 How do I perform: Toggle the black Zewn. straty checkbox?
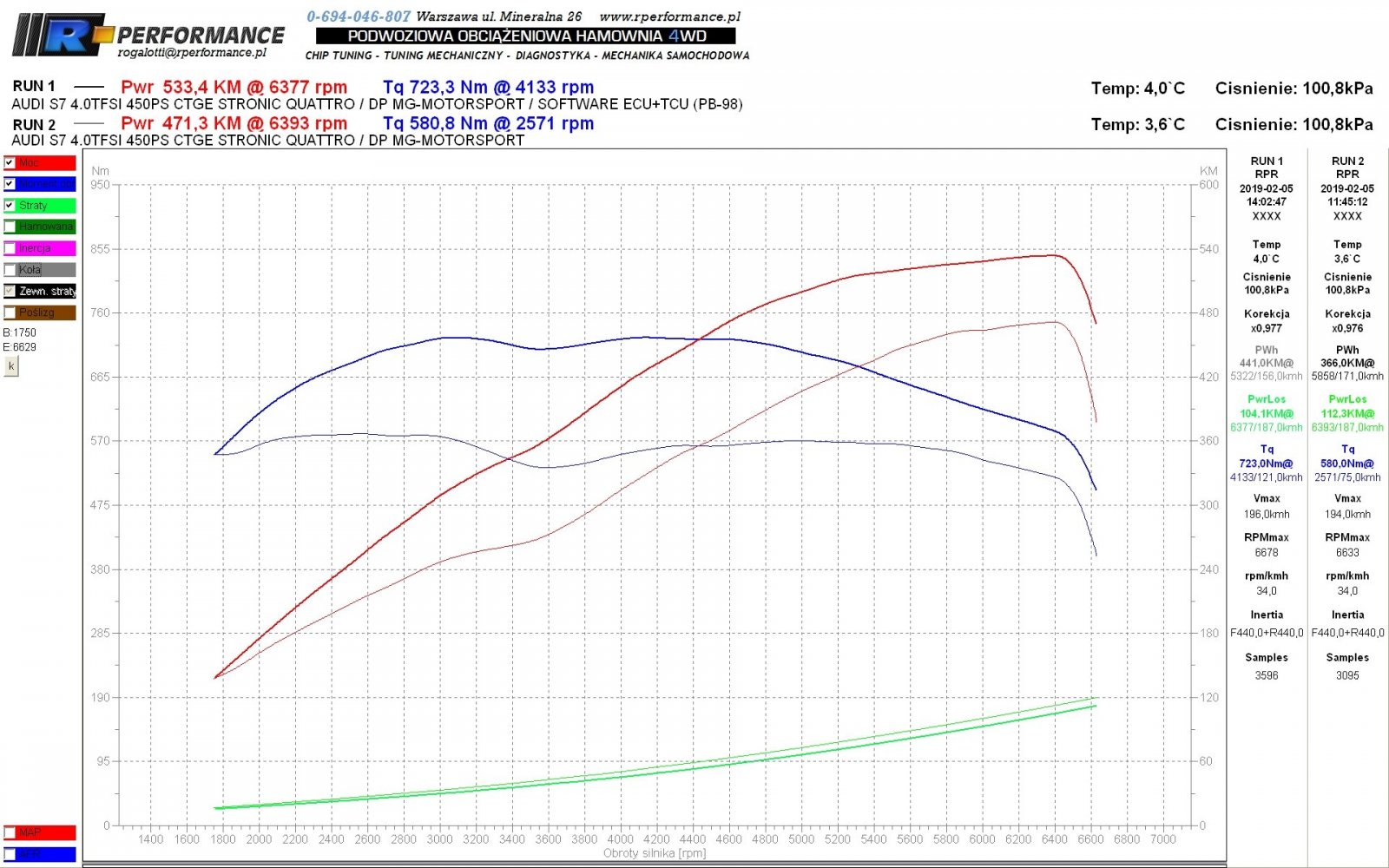tap(10, 291)
